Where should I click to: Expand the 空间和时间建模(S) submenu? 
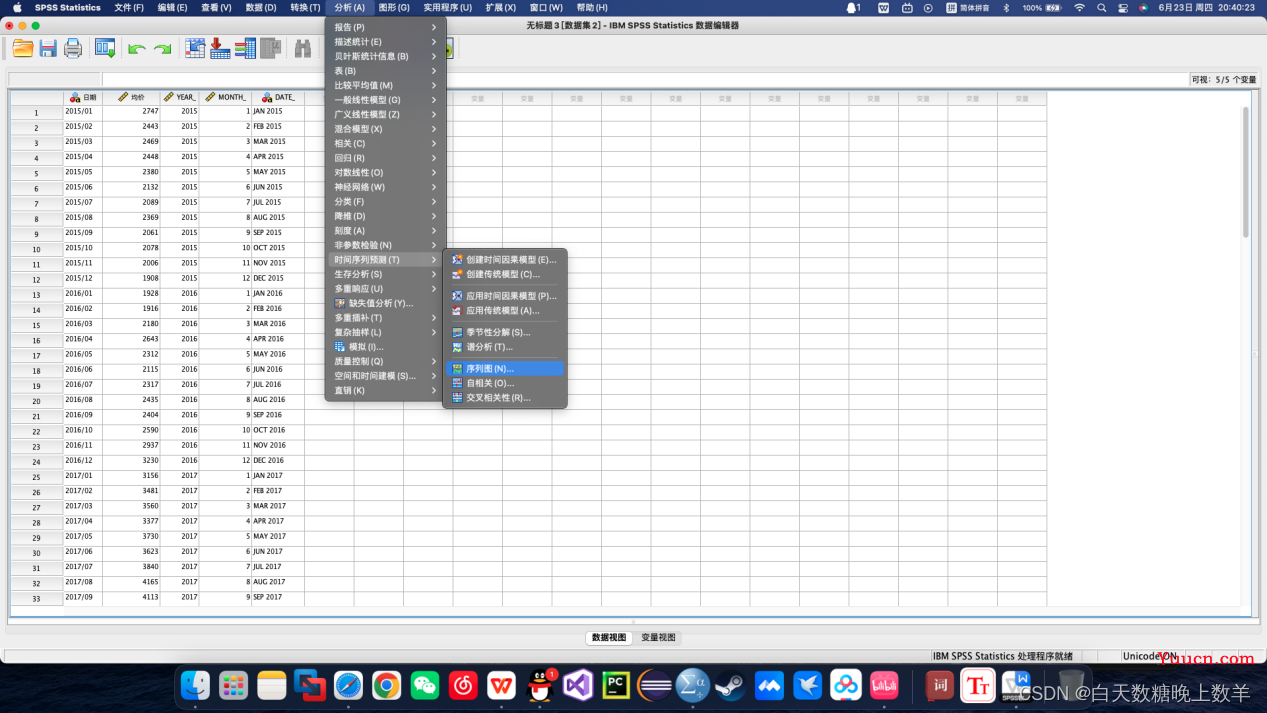tap(385, 376)
